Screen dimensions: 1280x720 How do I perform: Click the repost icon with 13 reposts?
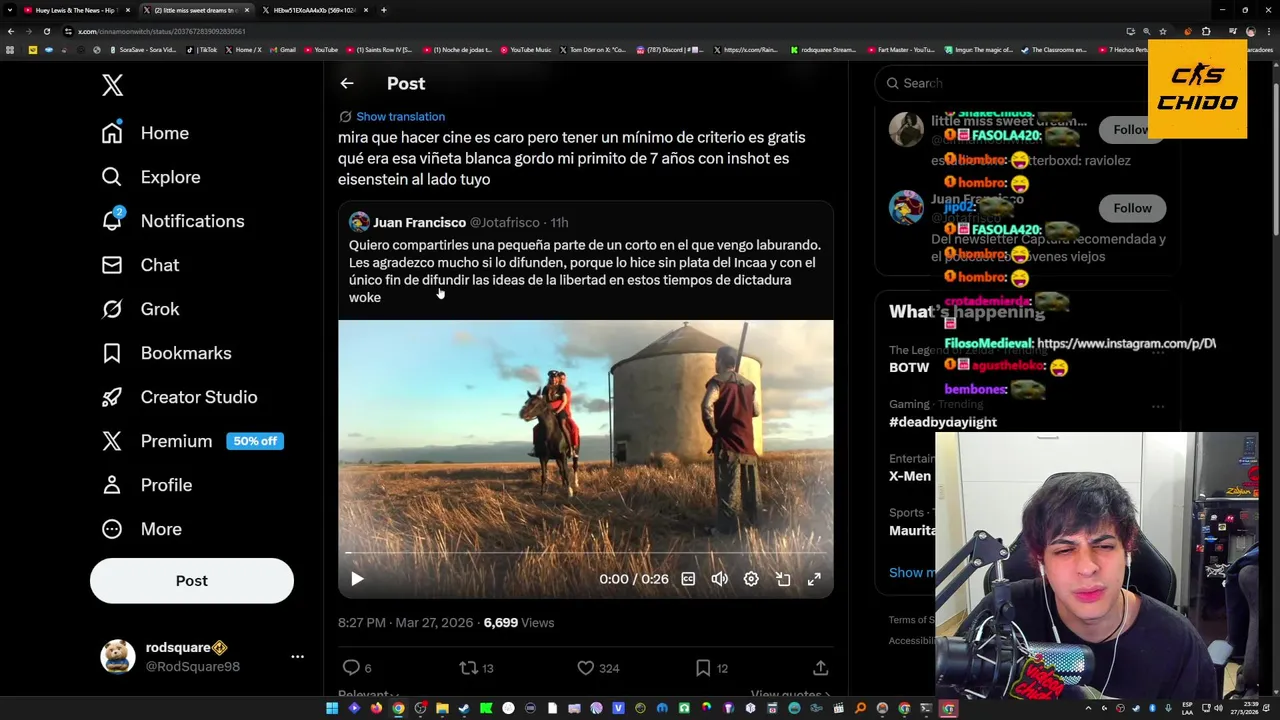tap(468, 668)
